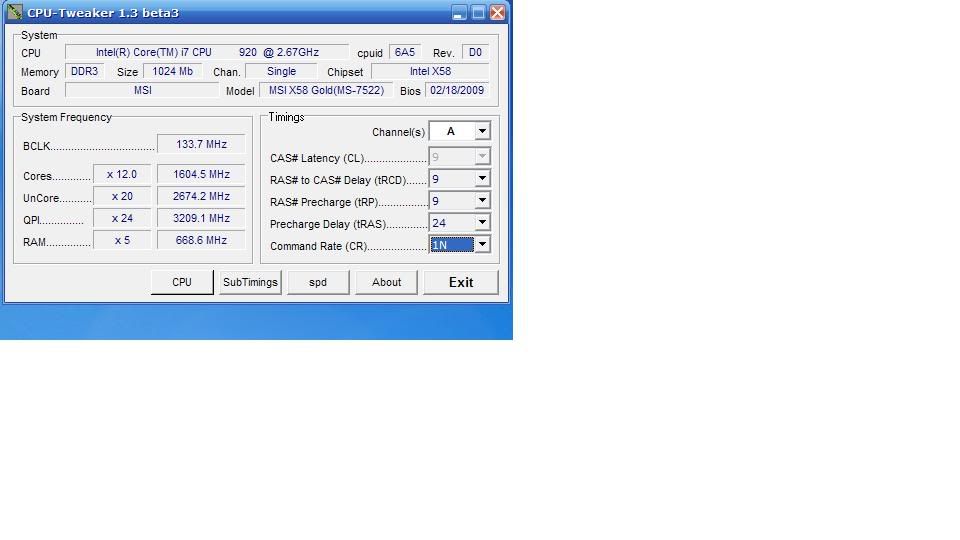Click the Chan. value Single
The width and height of the screenshot is (960, 540).
[281, 72]
